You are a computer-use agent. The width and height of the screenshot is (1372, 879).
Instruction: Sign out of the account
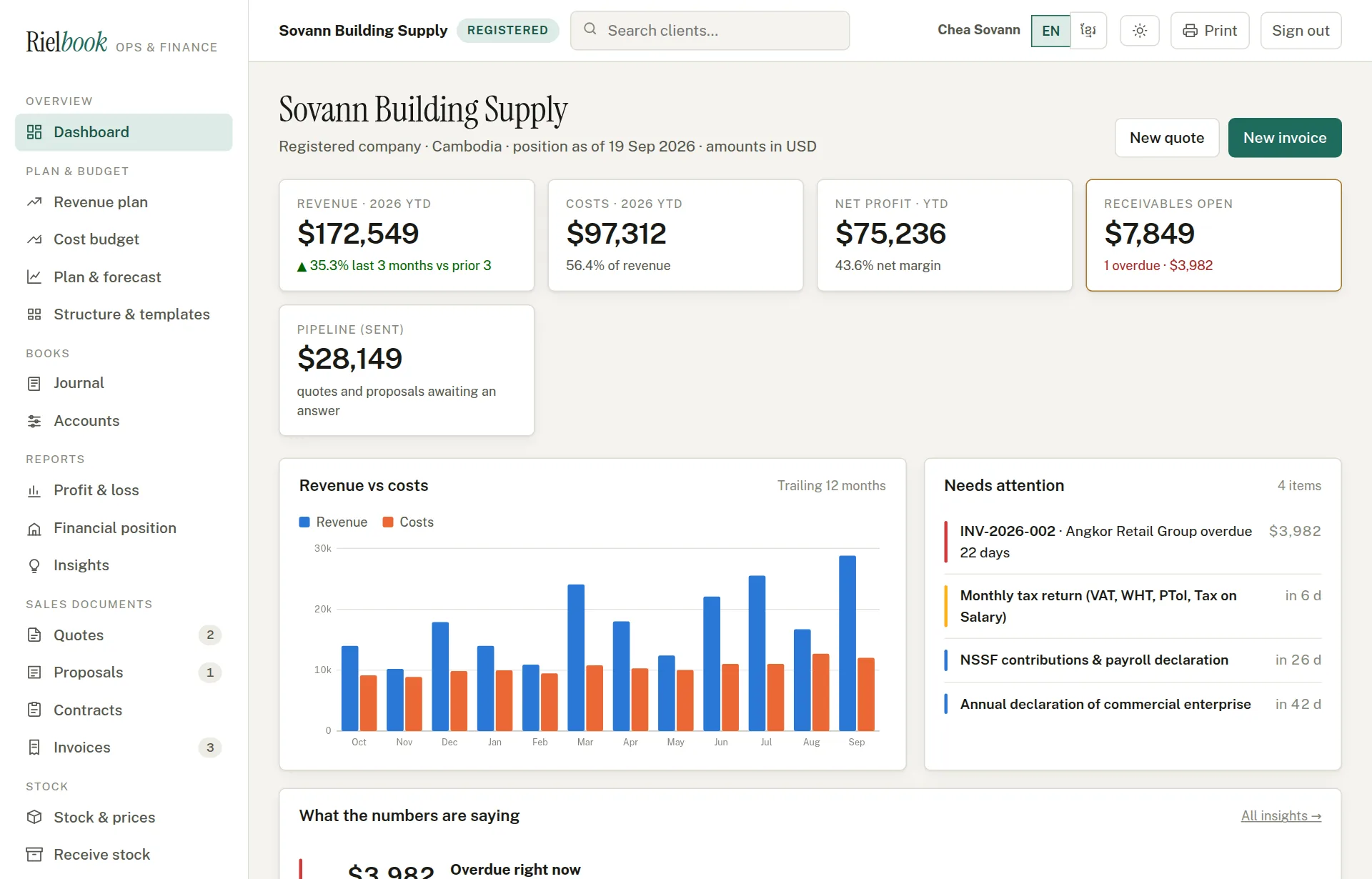(1301, 31)
